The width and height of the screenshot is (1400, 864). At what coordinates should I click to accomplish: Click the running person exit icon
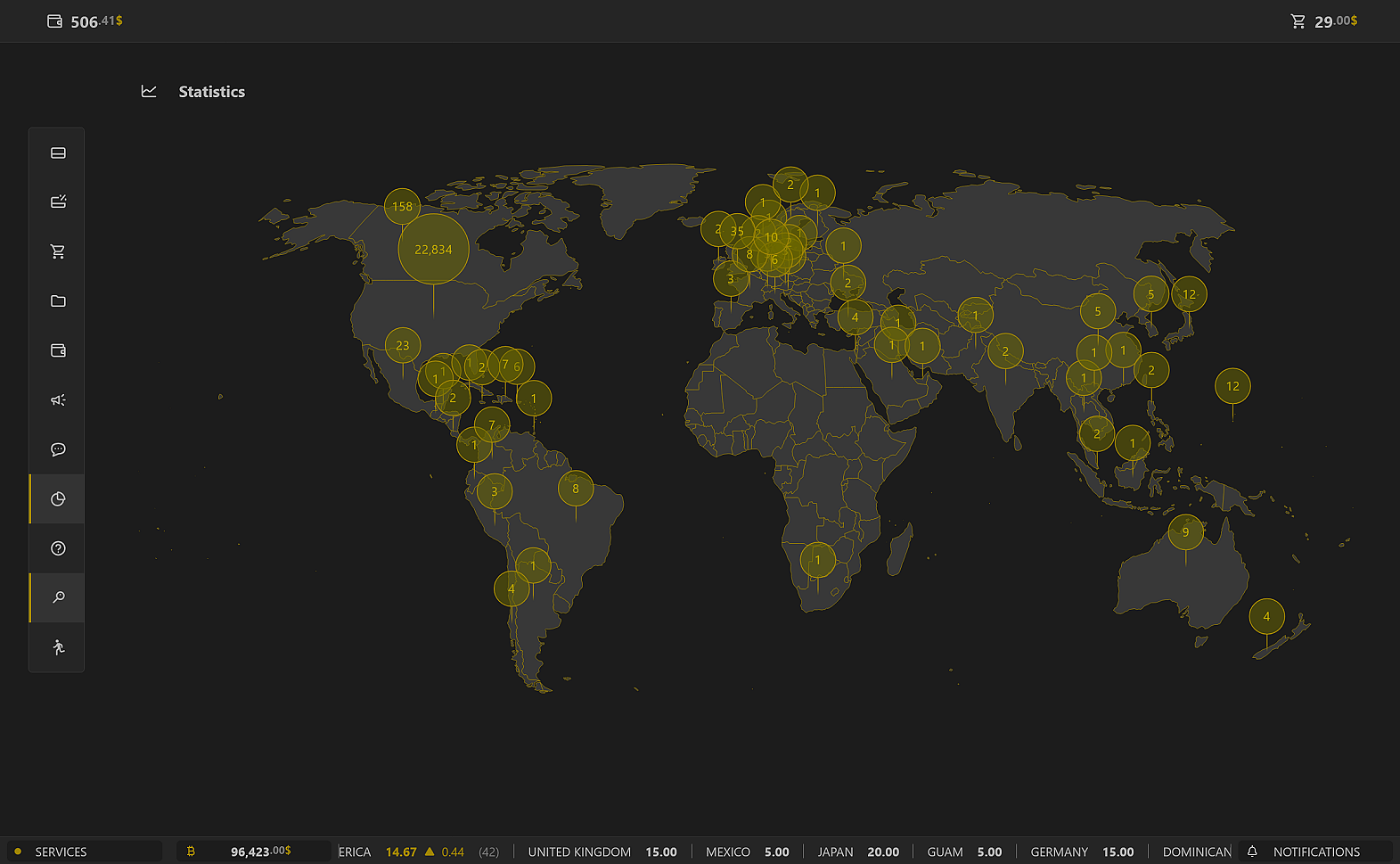pos(58,647)
